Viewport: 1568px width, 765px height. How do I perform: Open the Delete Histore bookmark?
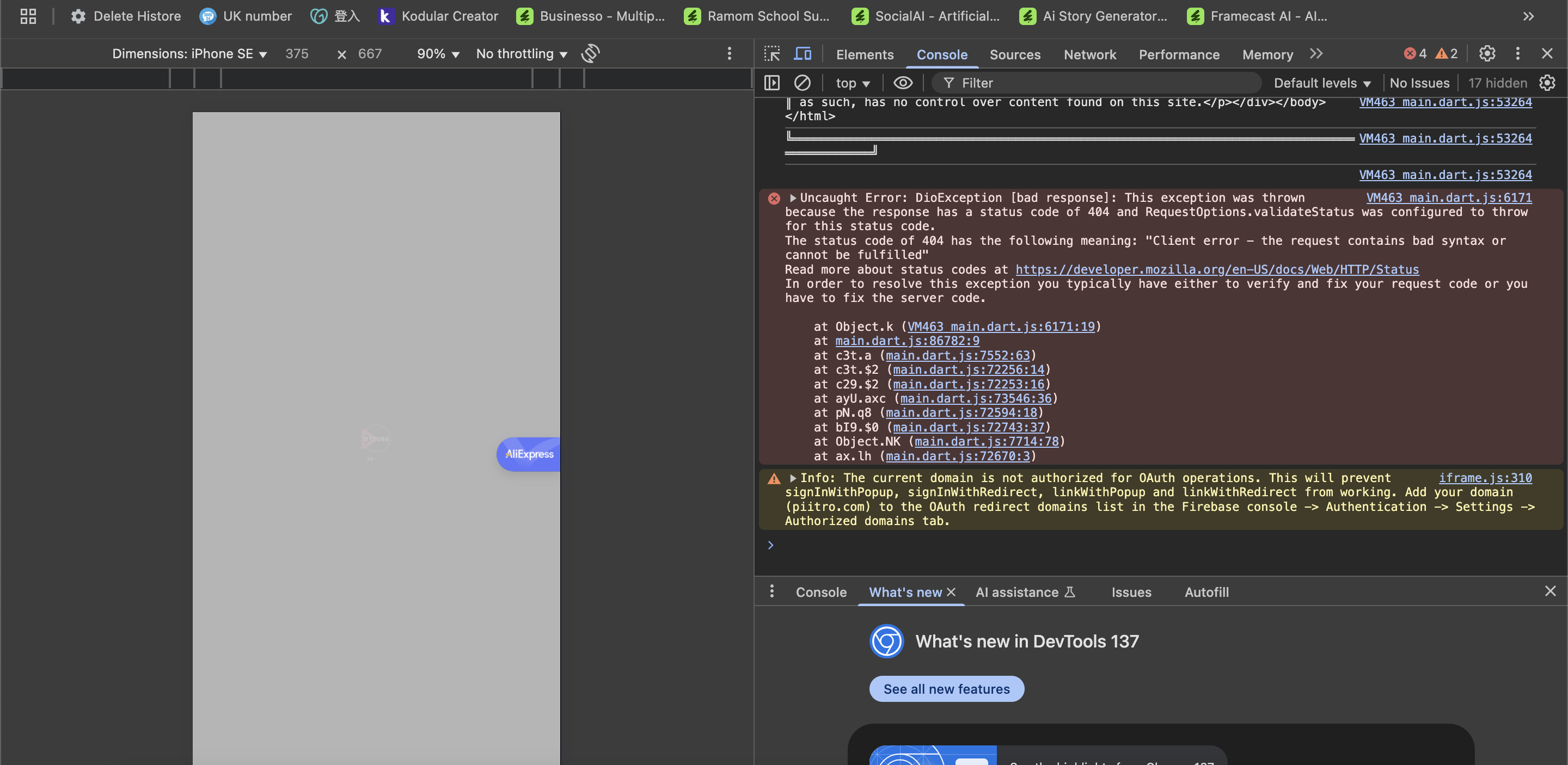[x=126, y=16]
